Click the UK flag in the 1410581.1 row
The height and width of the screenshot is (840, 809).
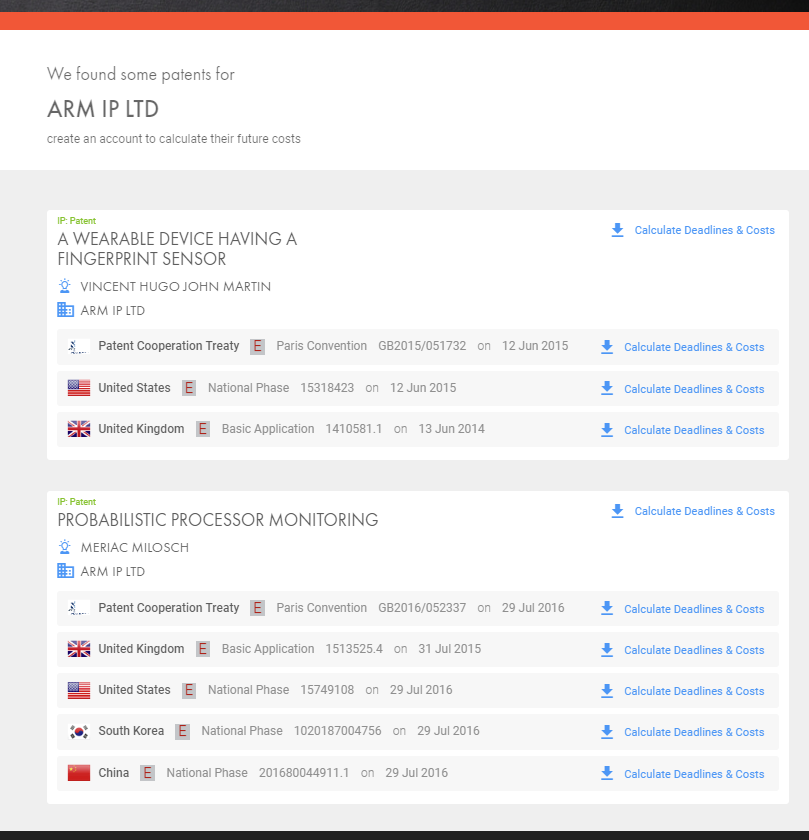[79, 429]
